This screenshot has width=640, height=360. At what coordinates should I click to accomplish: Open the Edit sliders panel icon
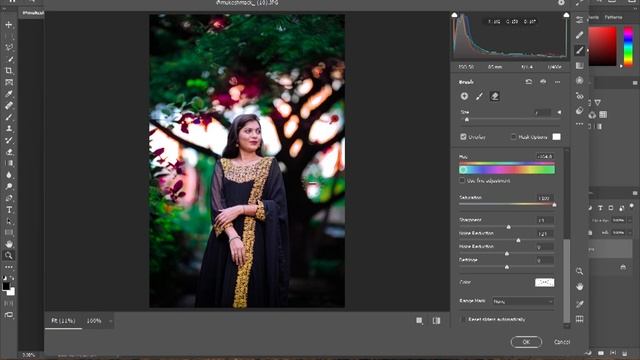[x=580, y=20]
